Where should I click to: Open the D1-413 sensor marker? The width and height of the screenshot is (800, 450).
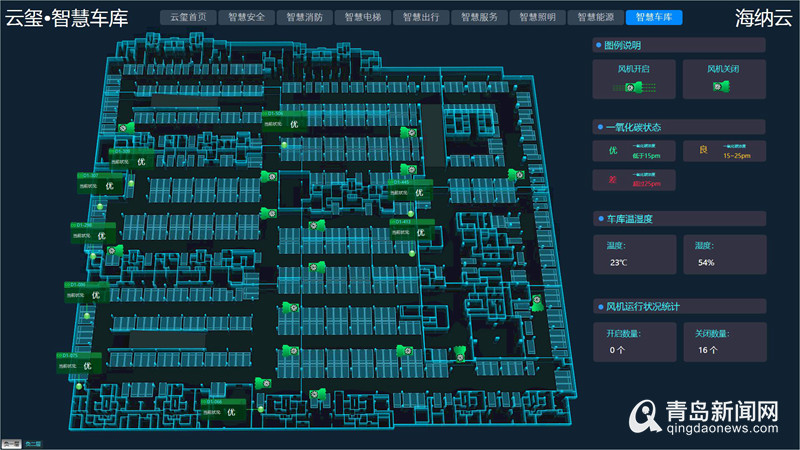[x=408, y=230]
